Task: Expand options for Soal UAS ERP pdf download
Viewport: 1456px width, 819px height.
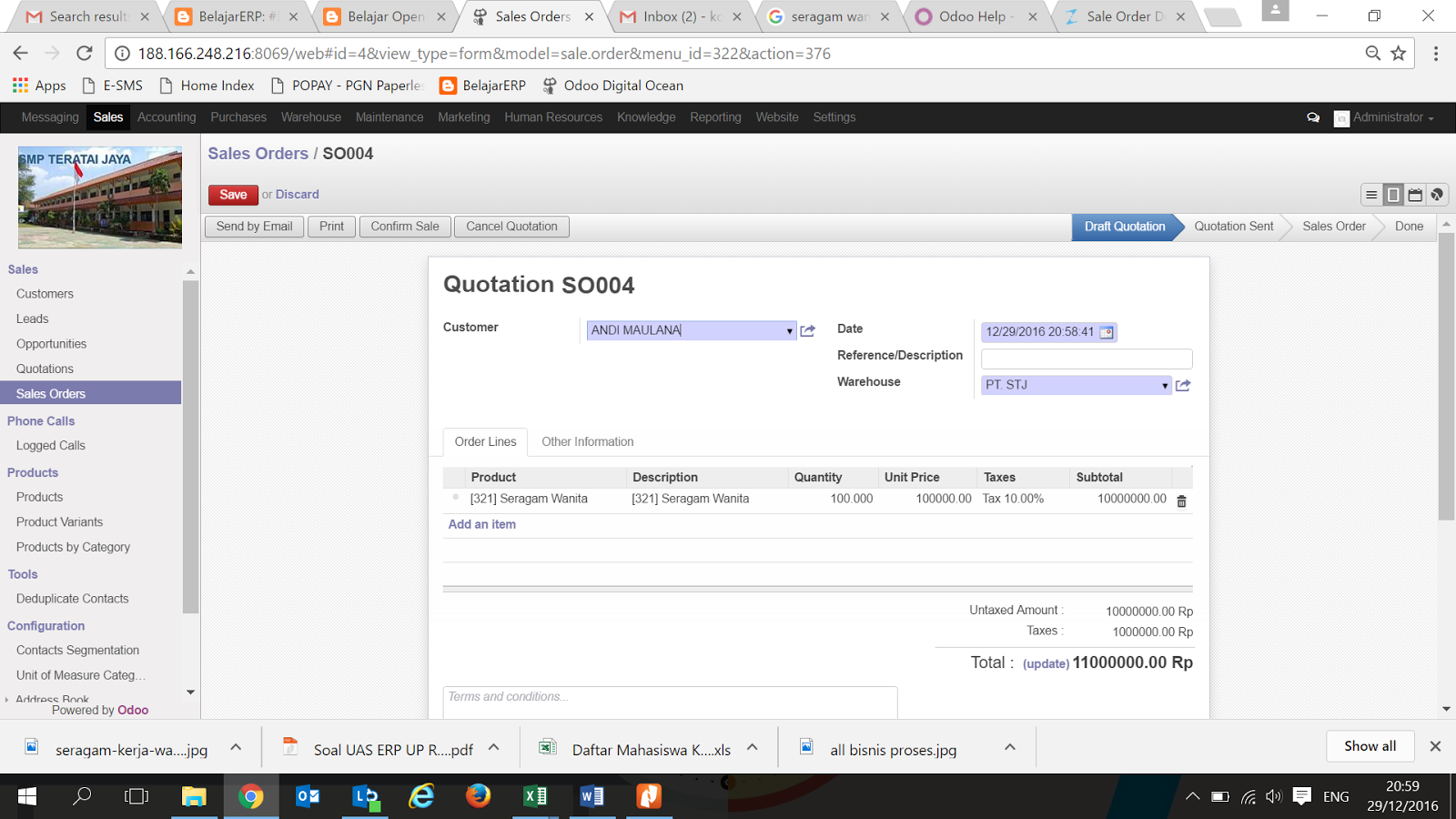Action: [x=494, y=747]
